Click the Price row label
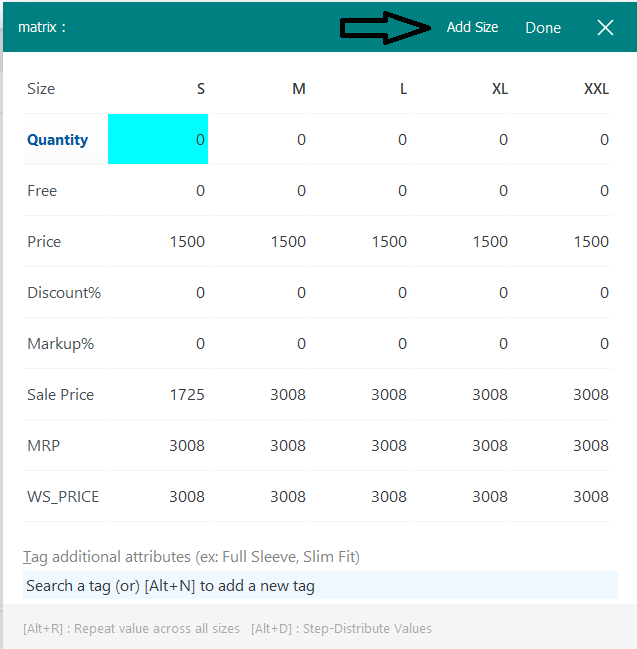This screenshot has height=649, width=637. click(x=44, y=241)
